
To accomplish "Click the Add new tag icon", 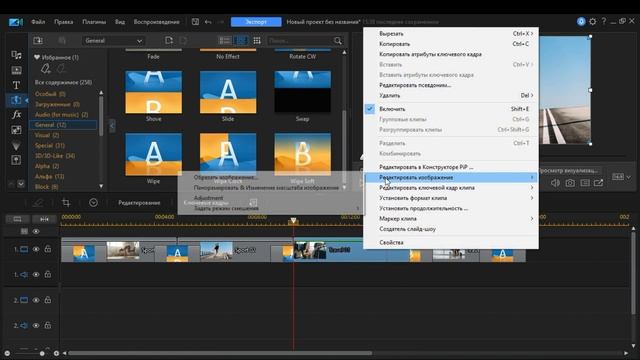I will coord(45,69).
